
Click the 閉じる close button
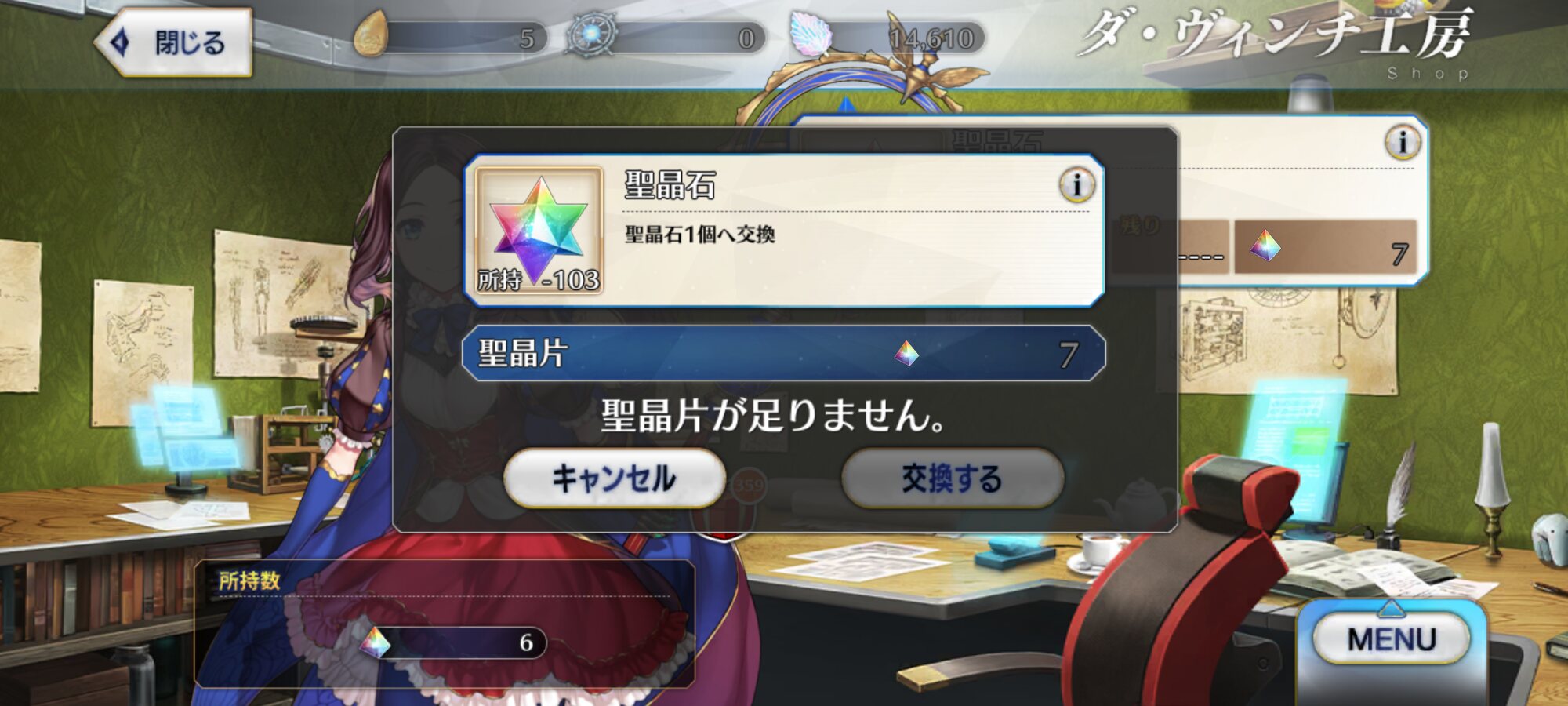point(174,42)
